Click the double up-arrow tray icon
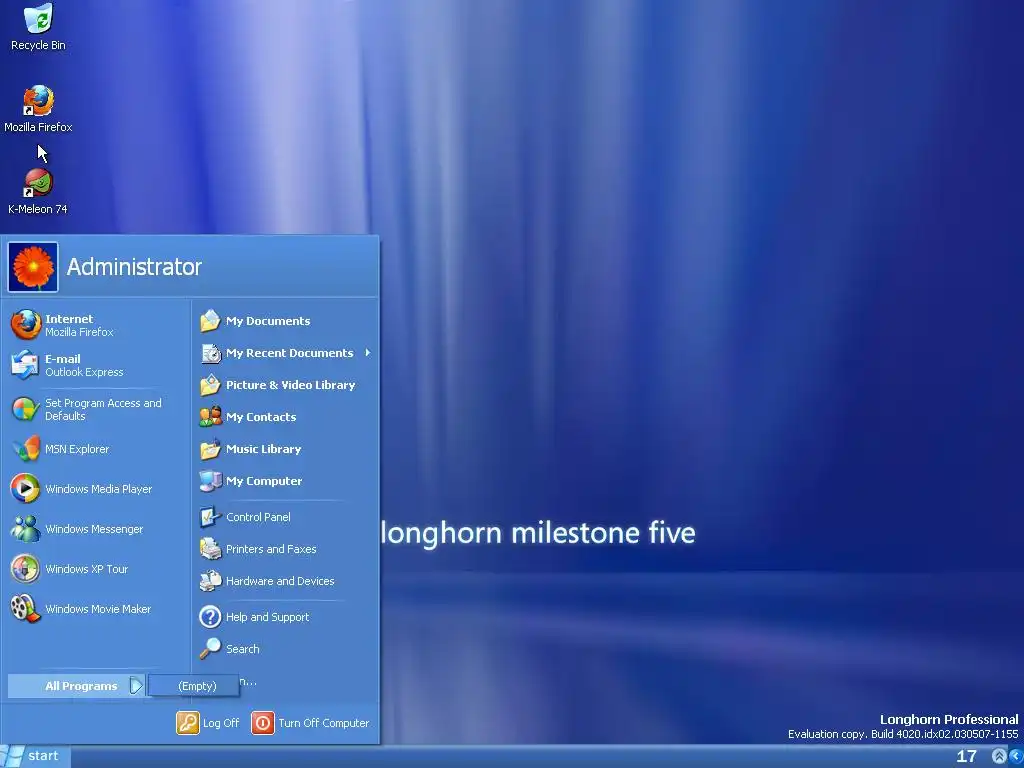 [999, 756]
